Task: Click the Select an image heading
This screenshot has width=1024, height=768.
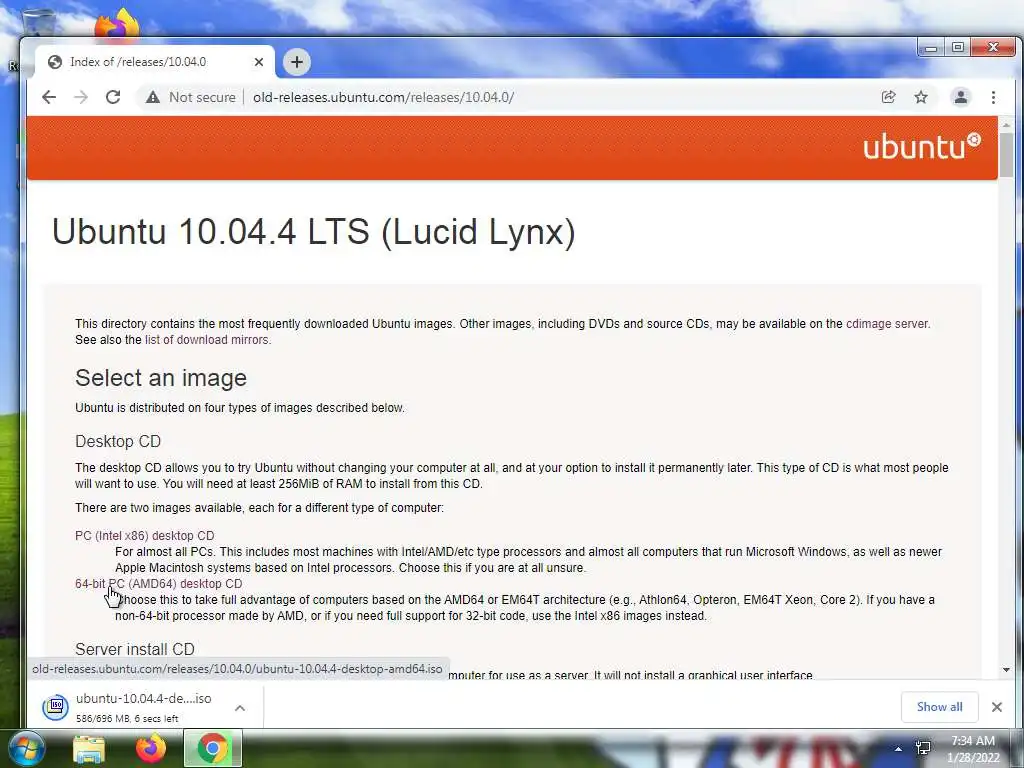Action: (161, 378)
